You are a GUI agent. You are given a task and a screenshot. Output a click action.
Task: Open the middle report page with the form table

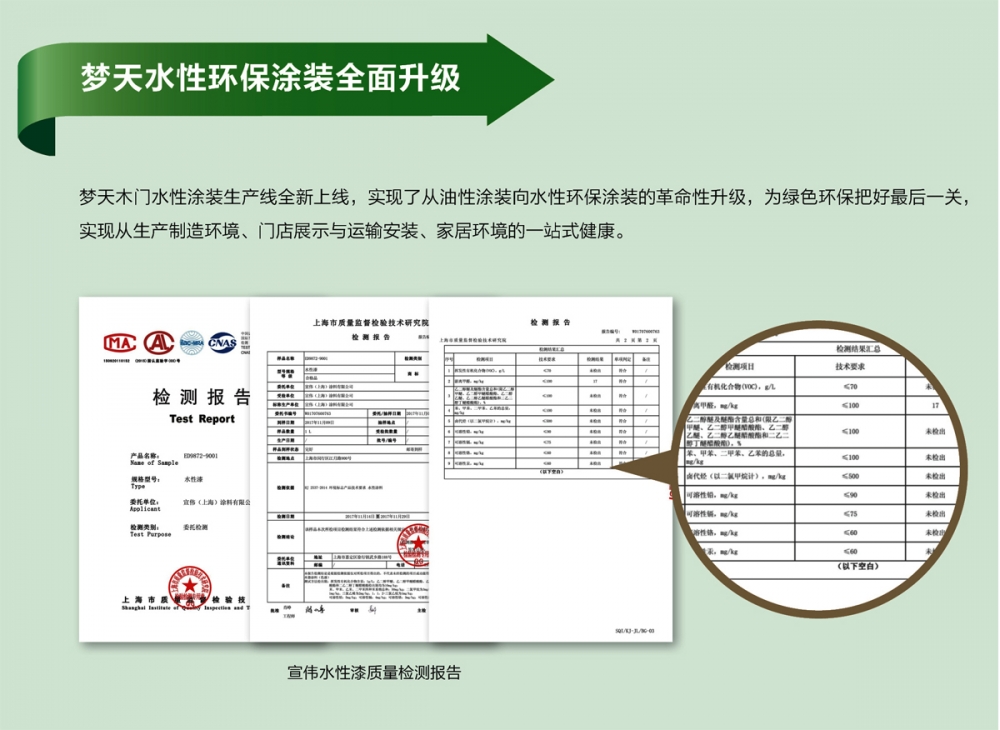pyautogui.click(x=339, y=471)
